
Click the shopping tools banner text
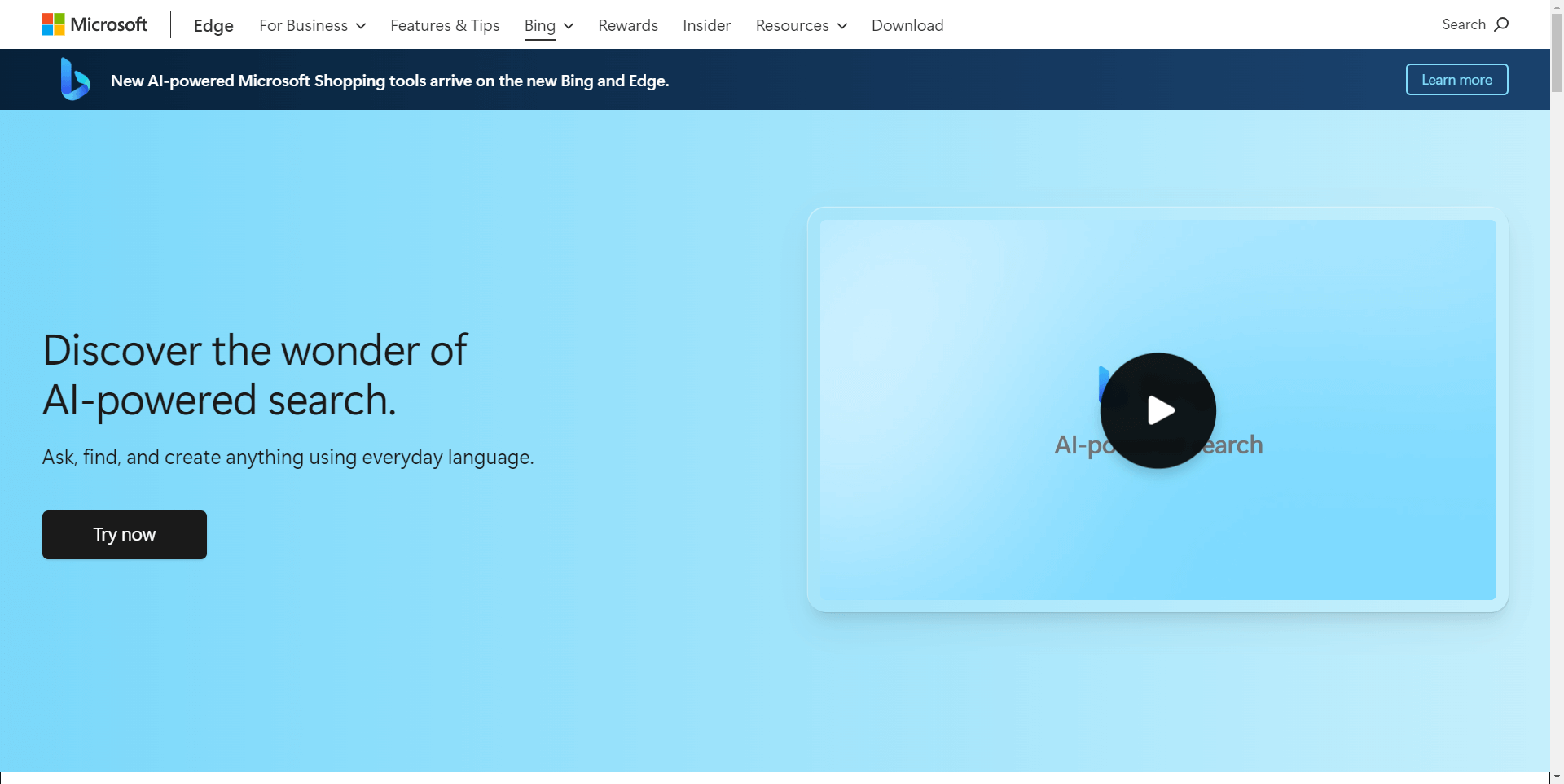click(389, 81)
